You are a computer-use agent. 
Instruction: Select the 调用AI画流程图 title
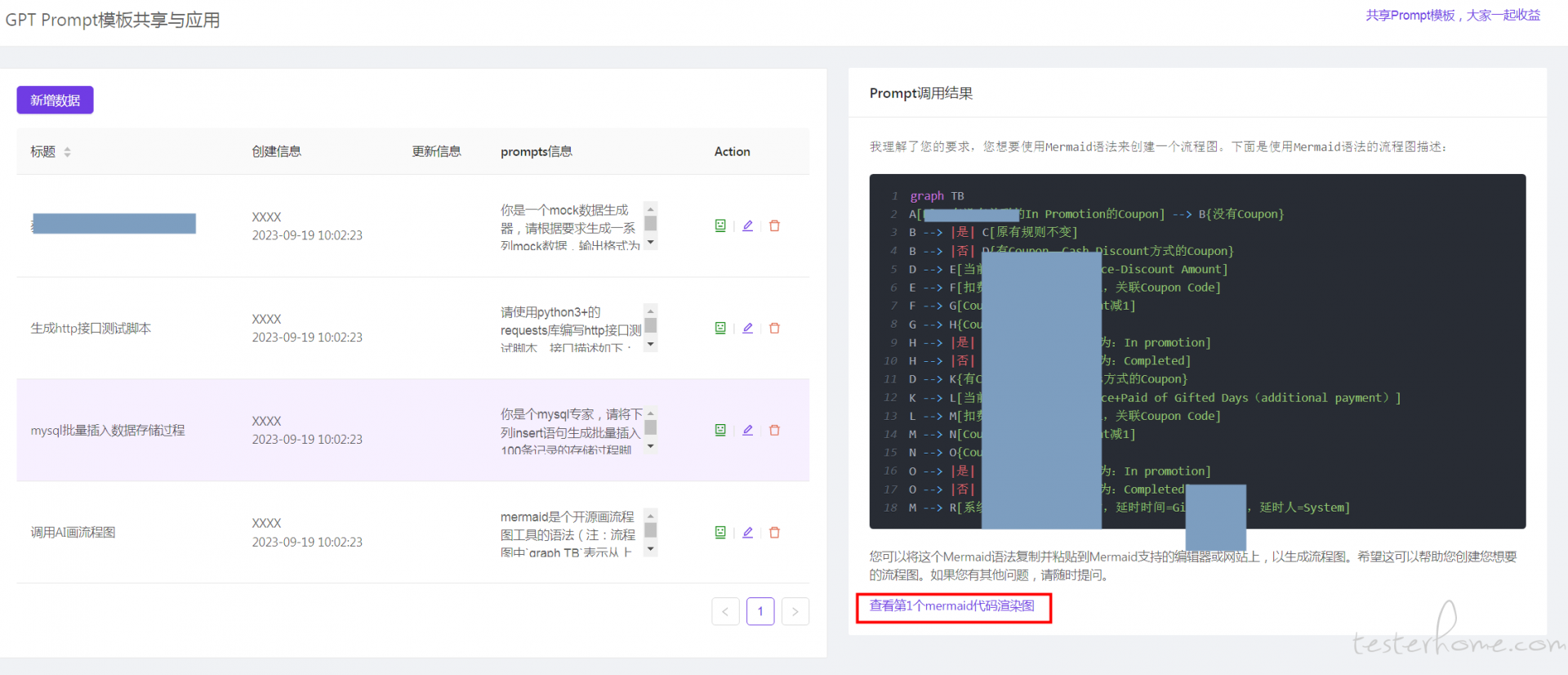tap(73, 532)
